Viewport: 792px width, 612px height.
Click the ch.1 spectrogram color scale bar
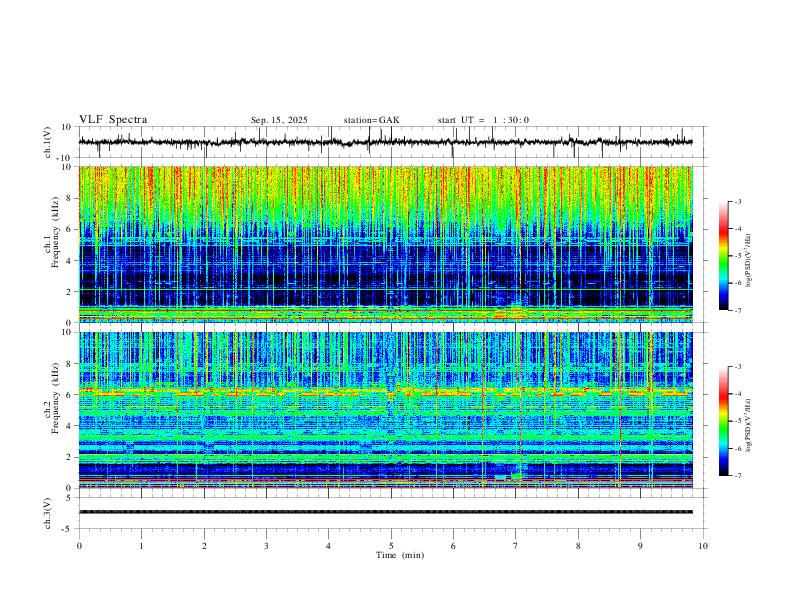723,256
